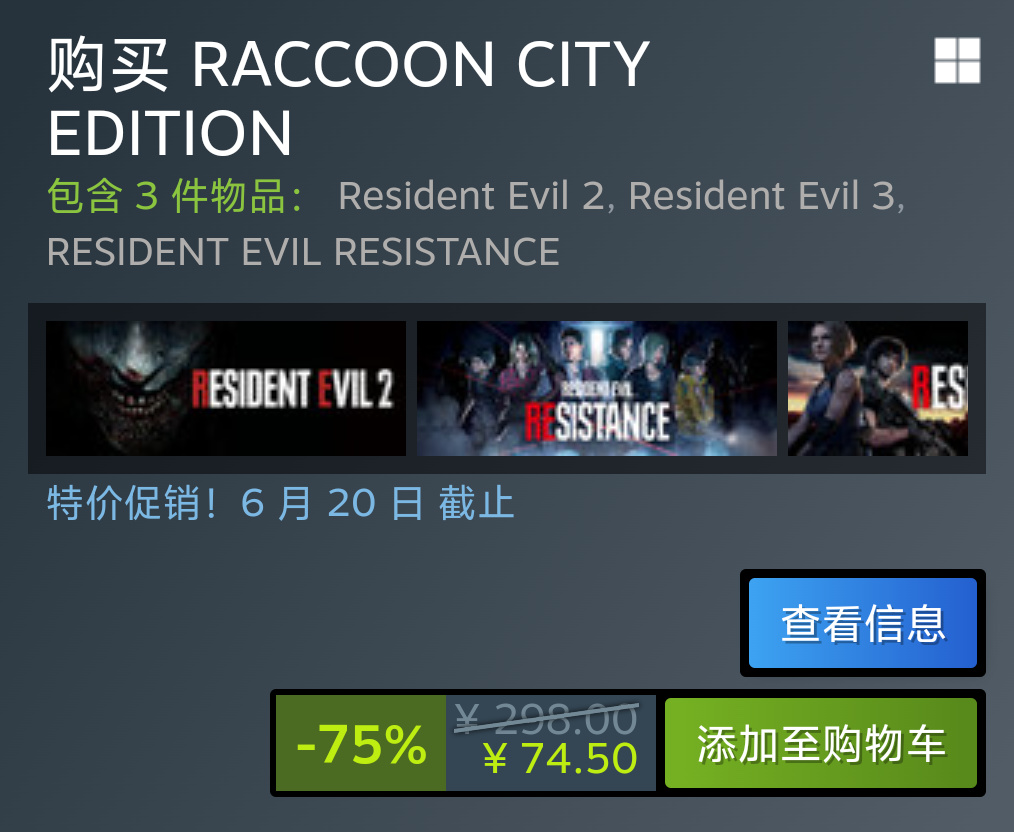Image resolution: width=1014 pixels, height=832 pixels.
Task: Click the 购买 RACCOON CITY EDITION heading
Action: click(349, 98)
